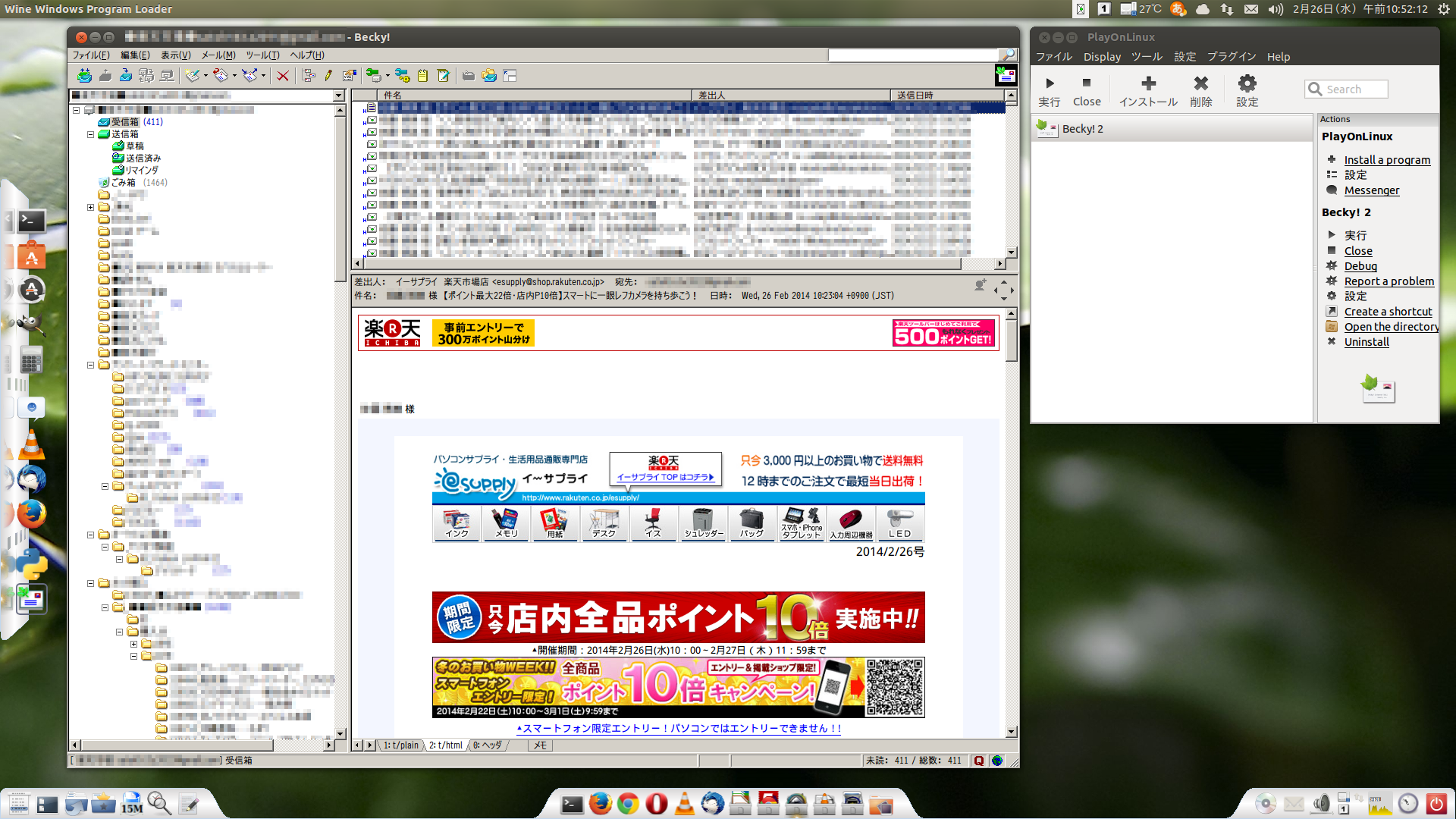The height and width of the screenshot is (819, 1456).
Task: Click PlayOnLinux 削除 remove toolbar button
Action: click(x=1201, y=91)
